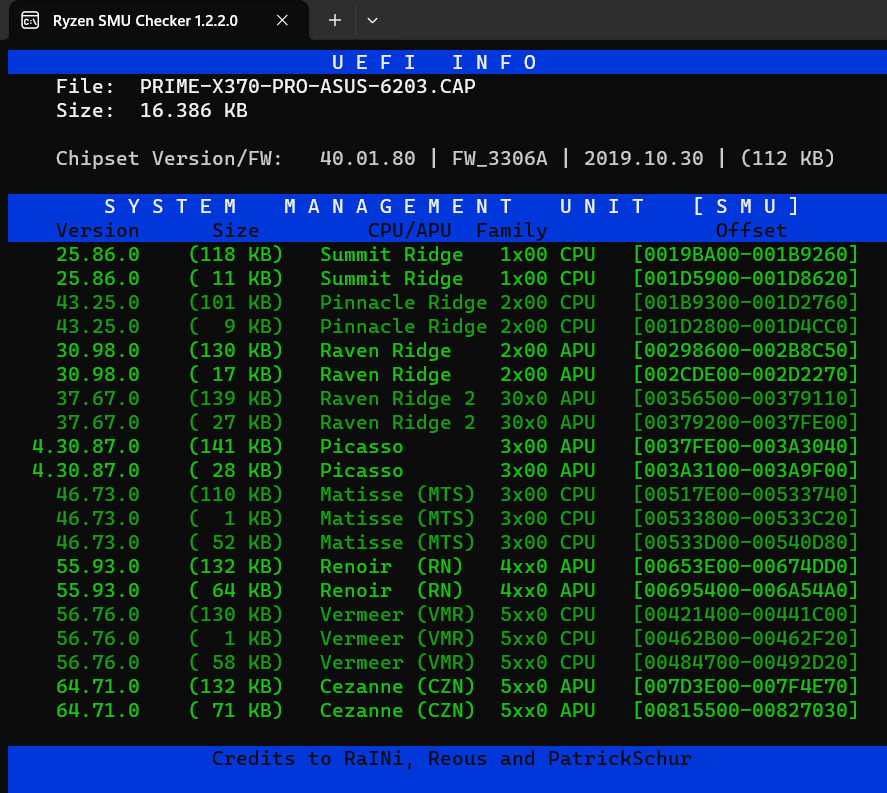Screen dimensions: 887x793
Task: Click offset [007D3E00-007F4E70]
Action: (746, 687)
